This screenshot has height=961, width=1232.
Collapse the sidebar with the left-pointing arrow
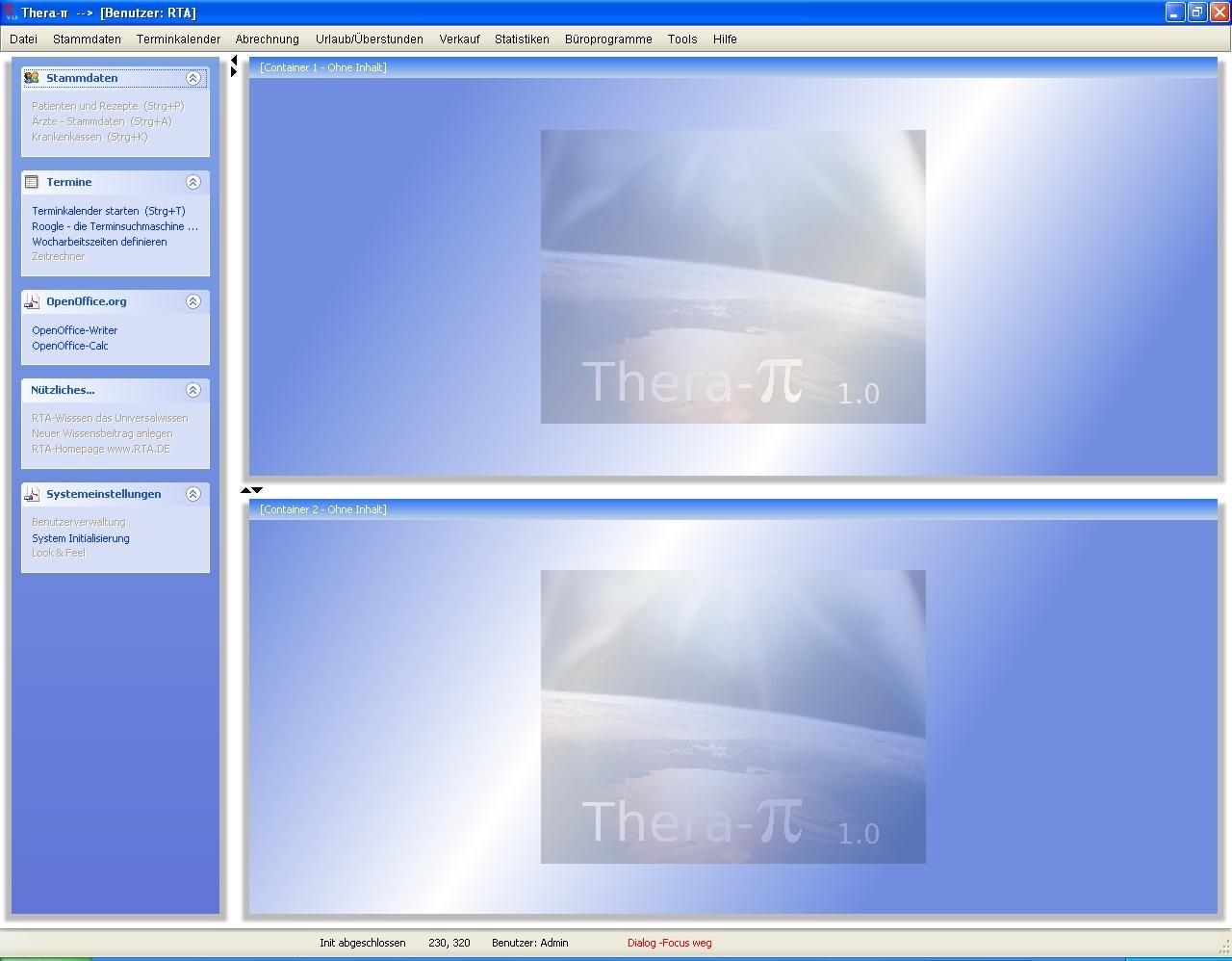234,61
